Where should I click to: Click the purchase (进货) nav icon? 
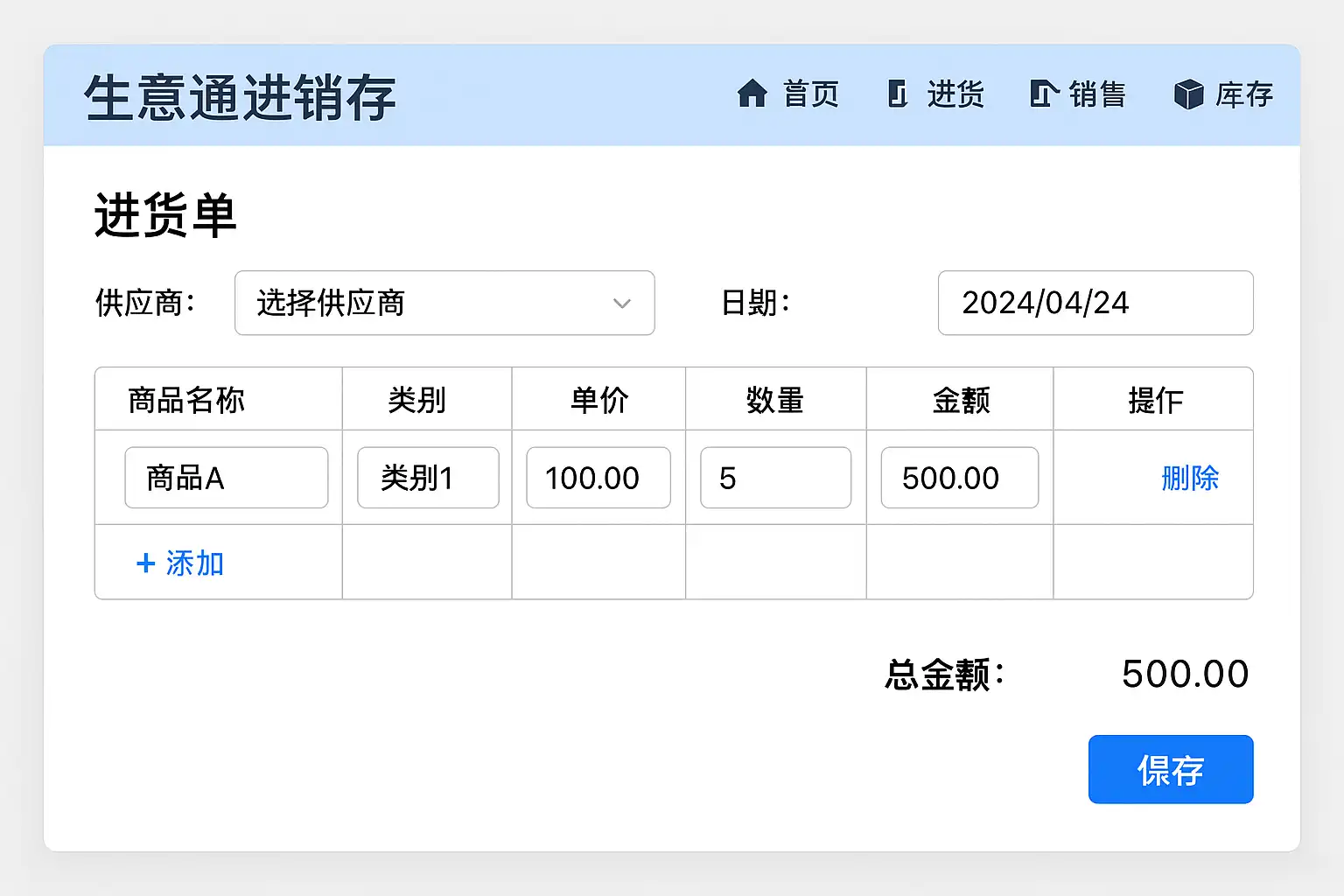tap(897, 94)
